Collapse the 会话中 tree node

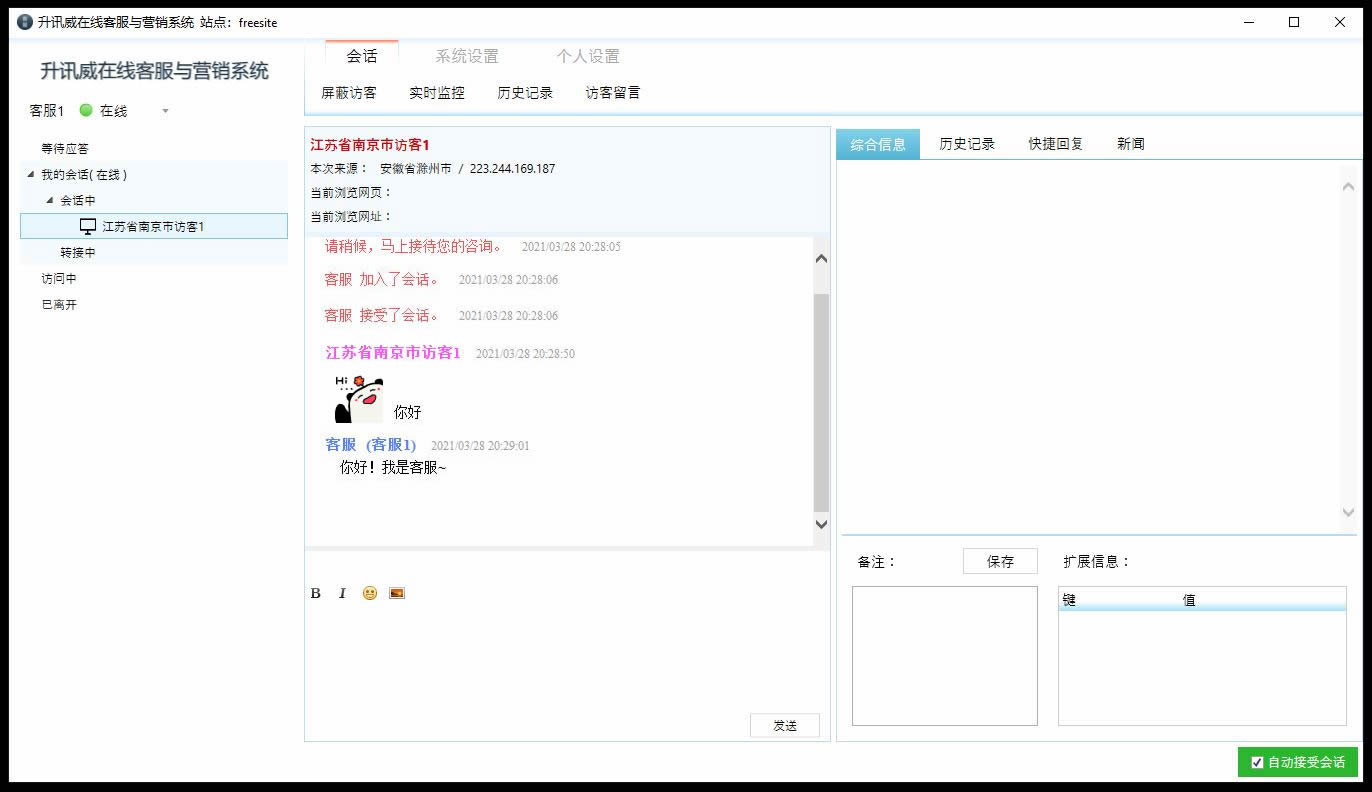50,200
